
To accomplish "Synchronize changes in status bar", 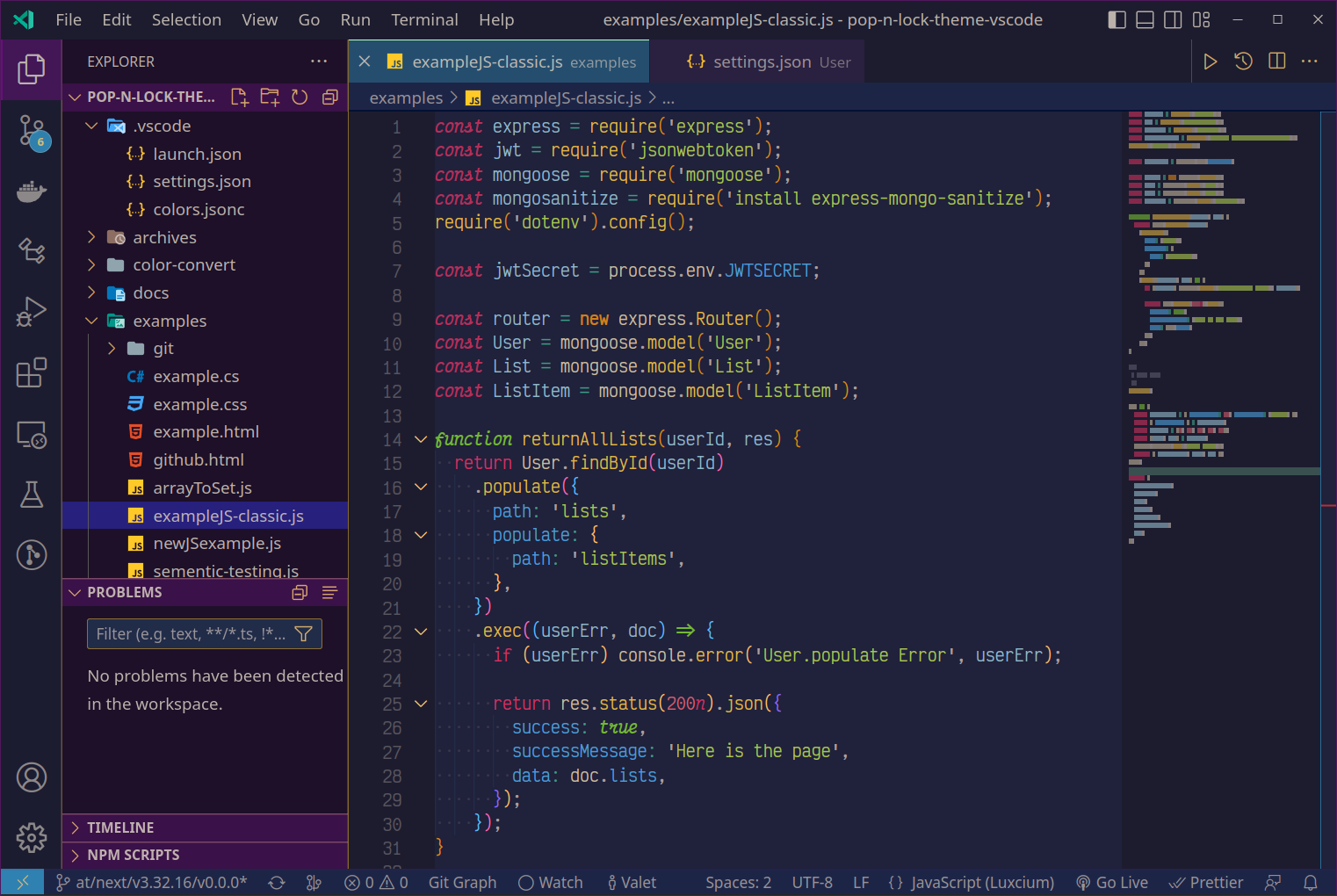I will pos(277,883).
